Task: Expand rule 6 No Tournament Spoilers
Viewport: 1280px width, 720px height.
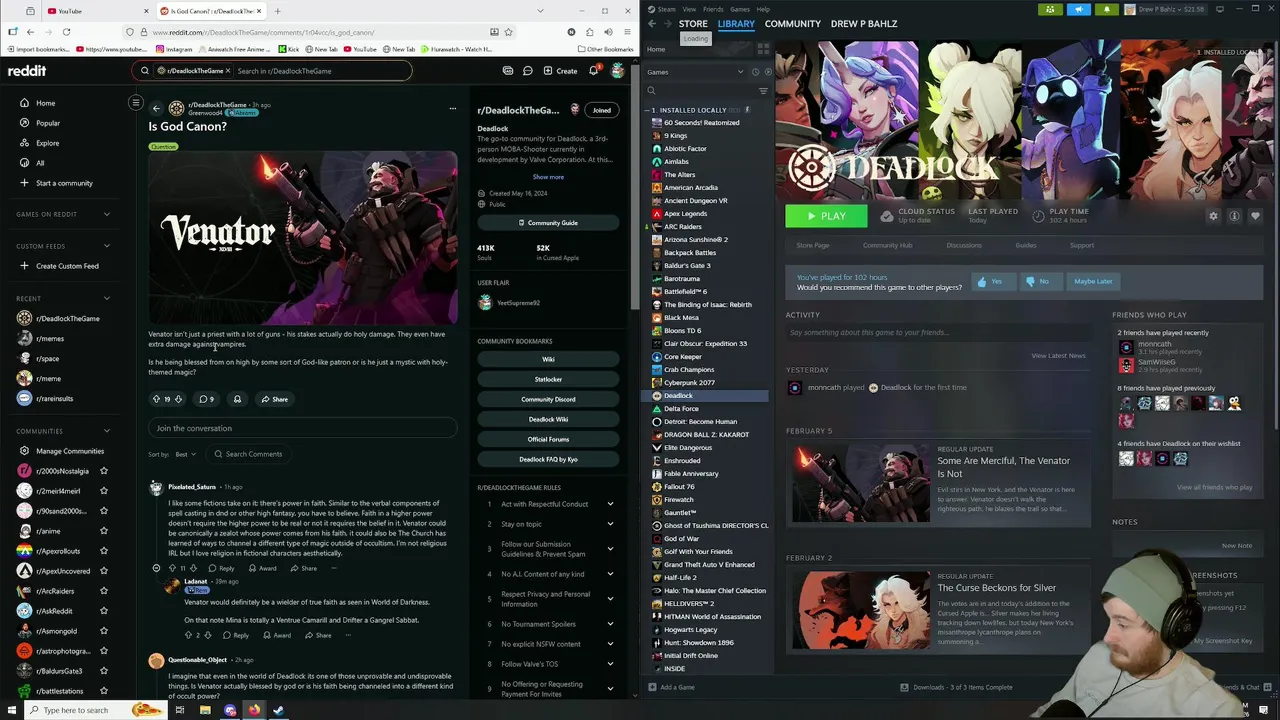Action: (610, 624)
